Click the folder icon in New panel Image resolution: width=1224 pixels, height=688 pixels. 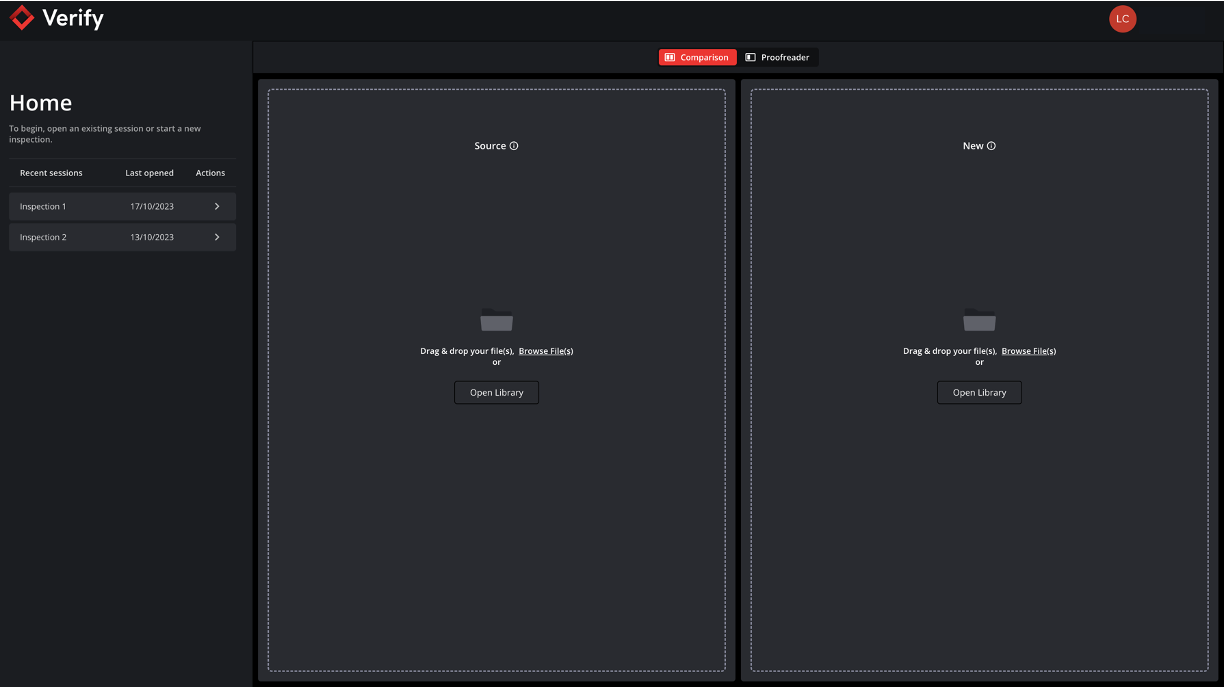coord(979,320)
